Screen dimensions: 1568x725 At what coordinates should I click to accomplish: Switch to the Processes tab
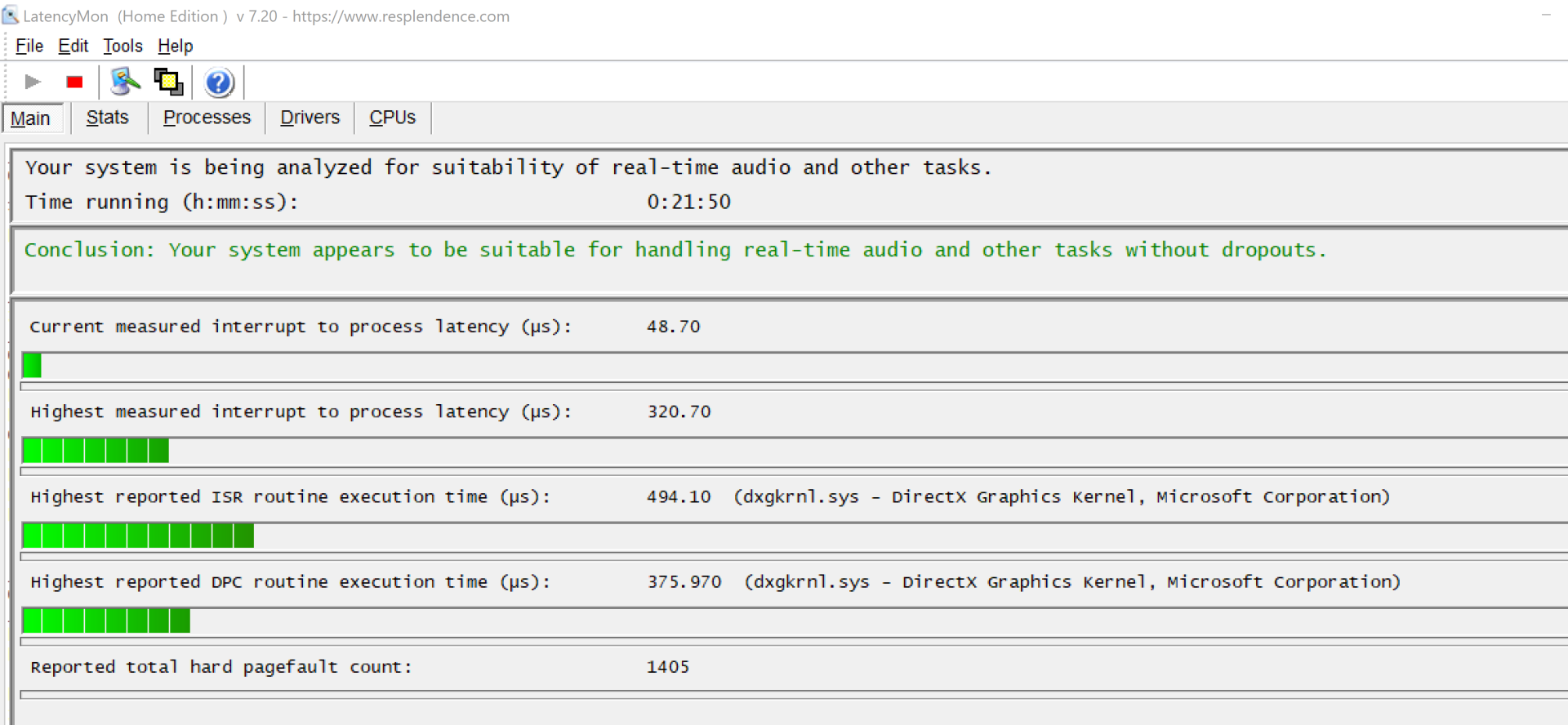[x=207, y=118]
